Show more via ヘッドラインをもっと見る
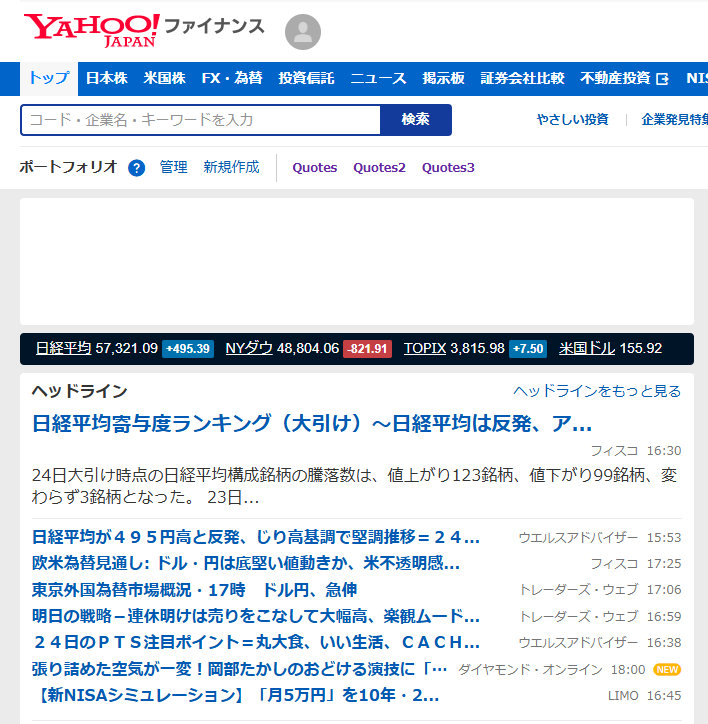The height and width of the screenshot is (724, 708). click(597, 391)
